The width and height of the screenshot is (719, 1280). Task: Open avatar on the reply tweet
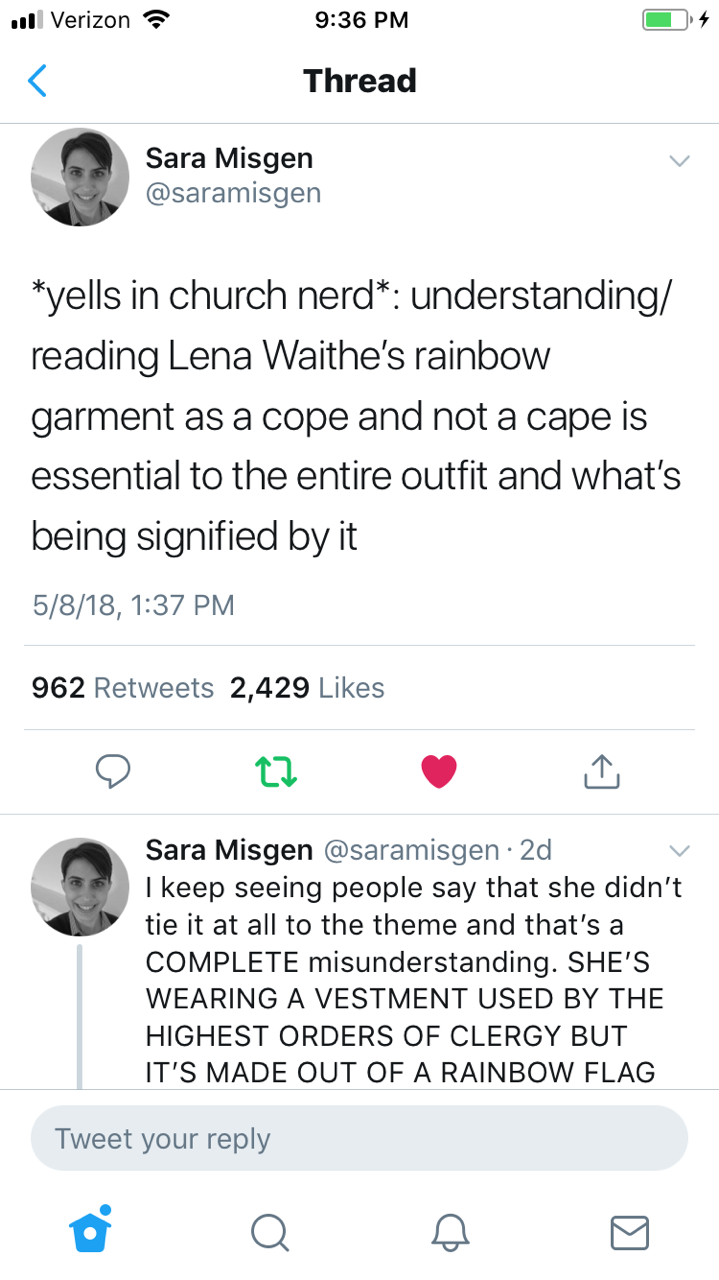pos(80,886)
